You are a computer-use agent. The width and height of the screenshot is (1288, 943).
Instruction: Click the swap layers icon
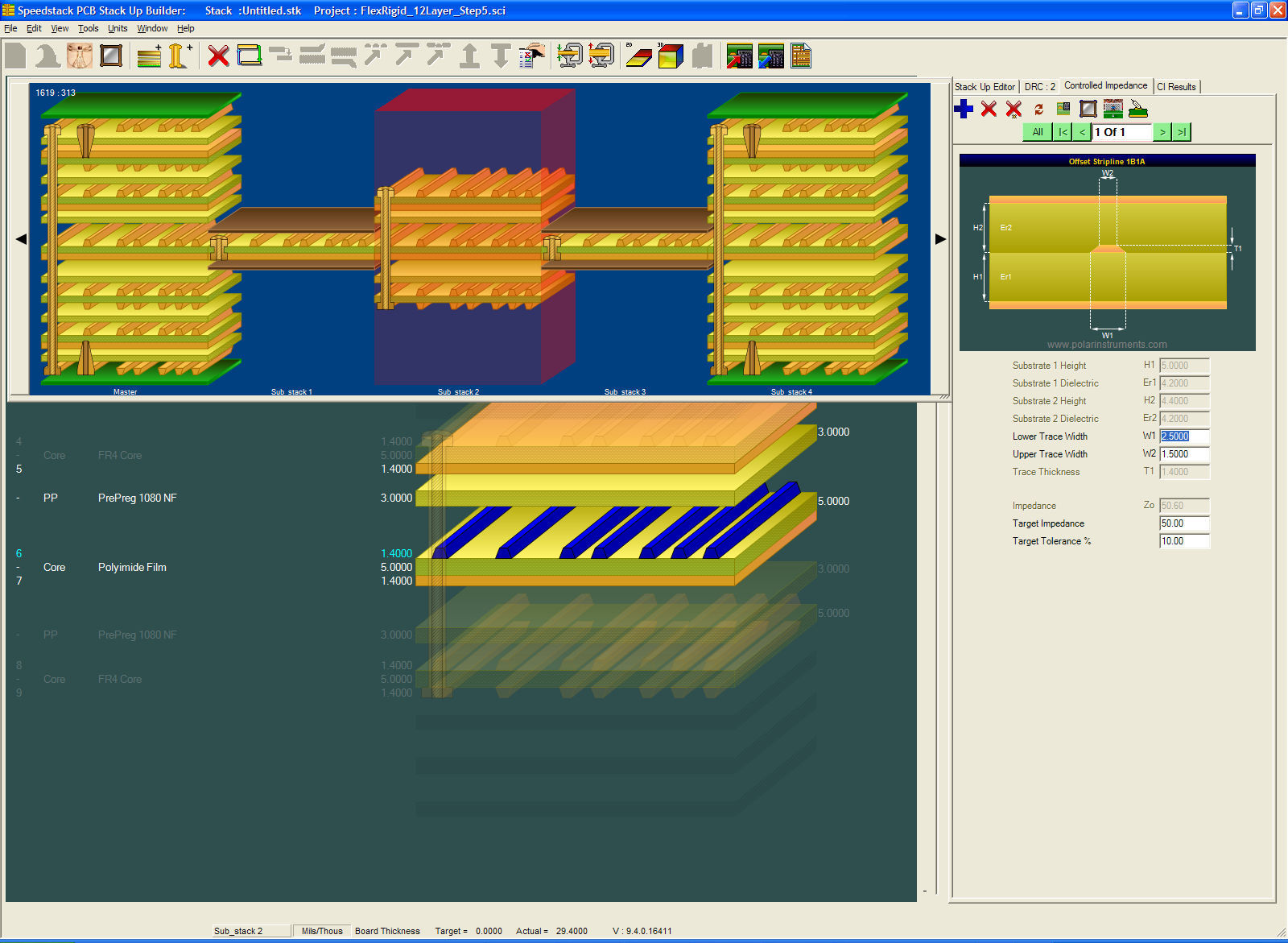pyautogui.click(x=250, y=56)
